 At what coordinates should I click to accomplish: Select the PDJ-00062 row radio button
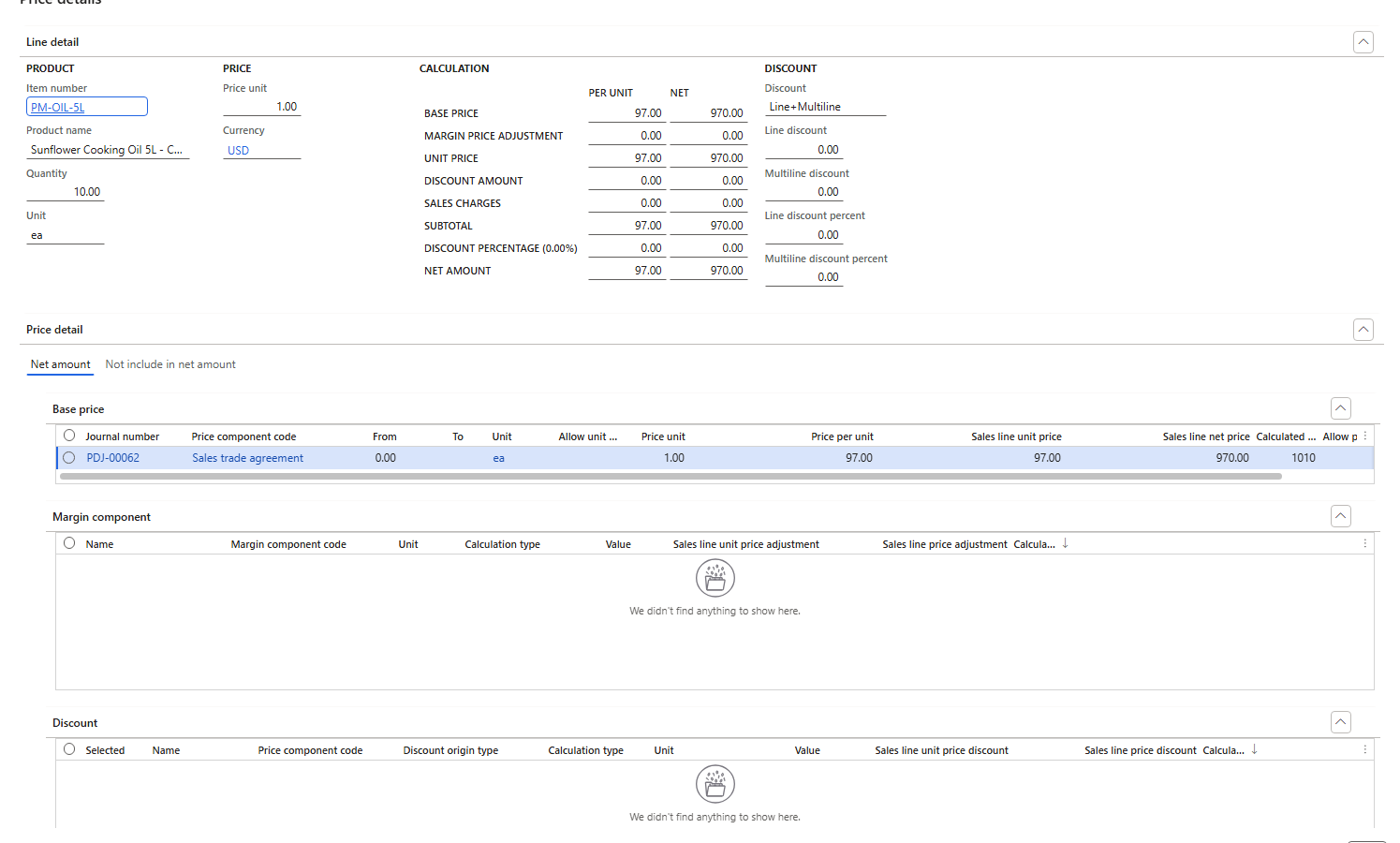click(69, 458)
